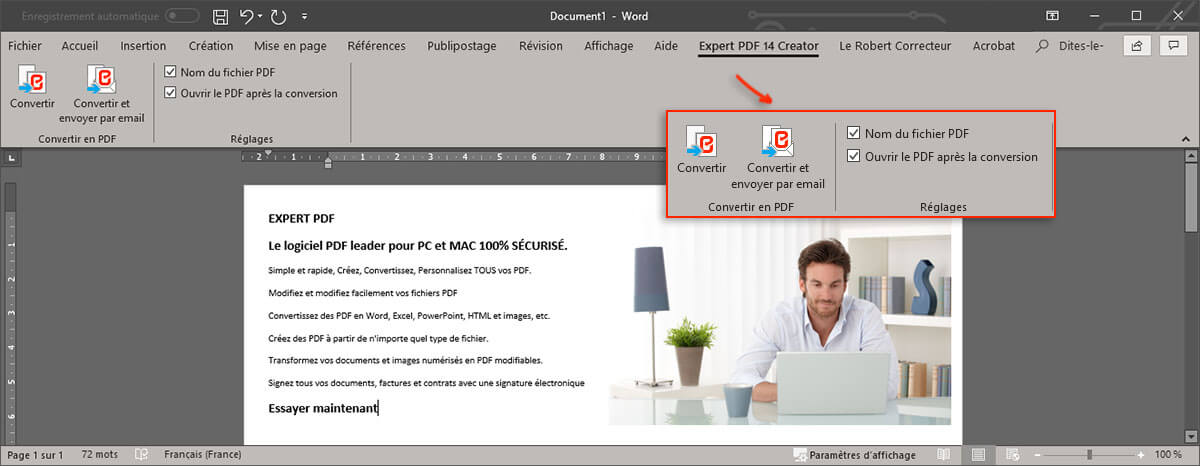
Task: Switch to Read Mode view icon
Action: (x=944, y=455)
